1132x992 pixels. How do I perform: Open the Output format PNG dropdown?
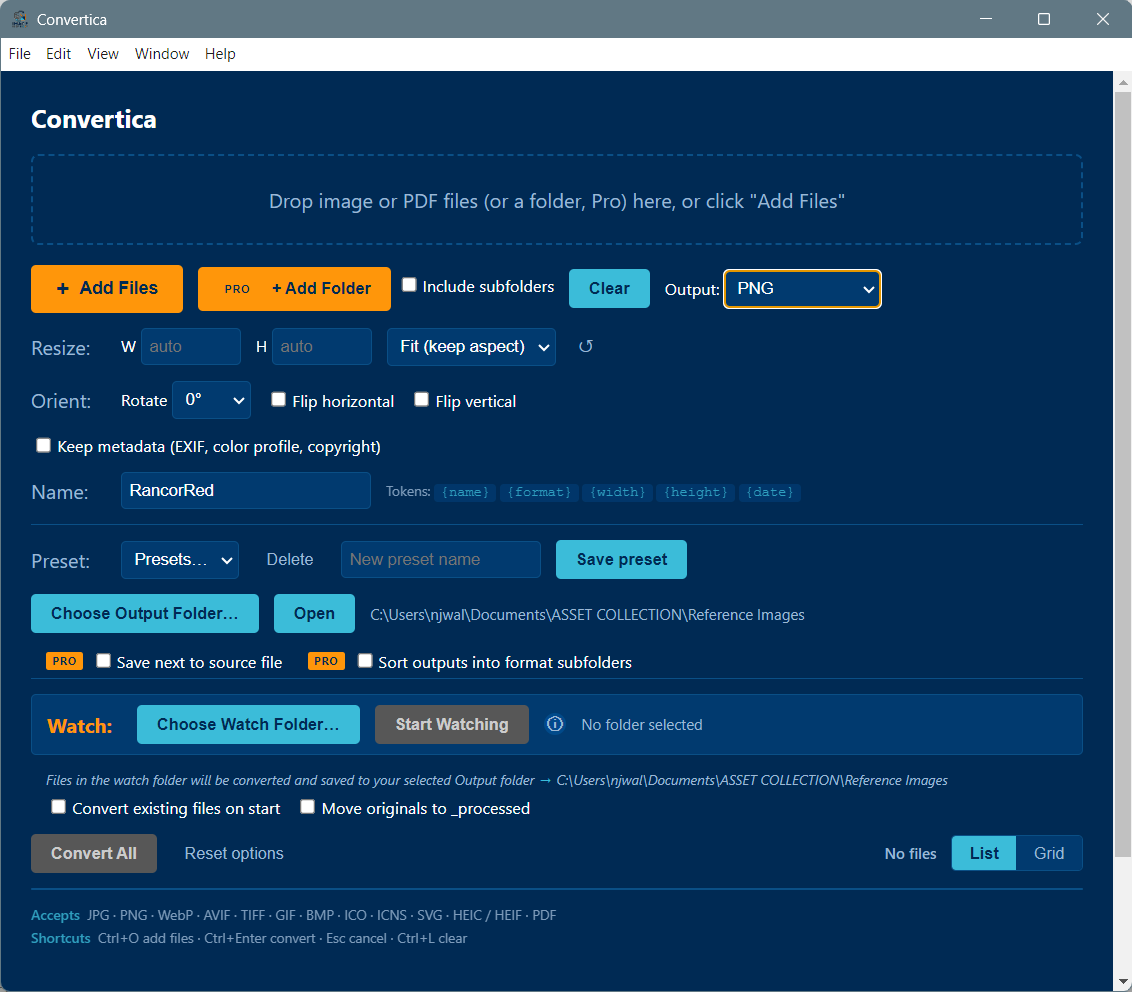802,289
